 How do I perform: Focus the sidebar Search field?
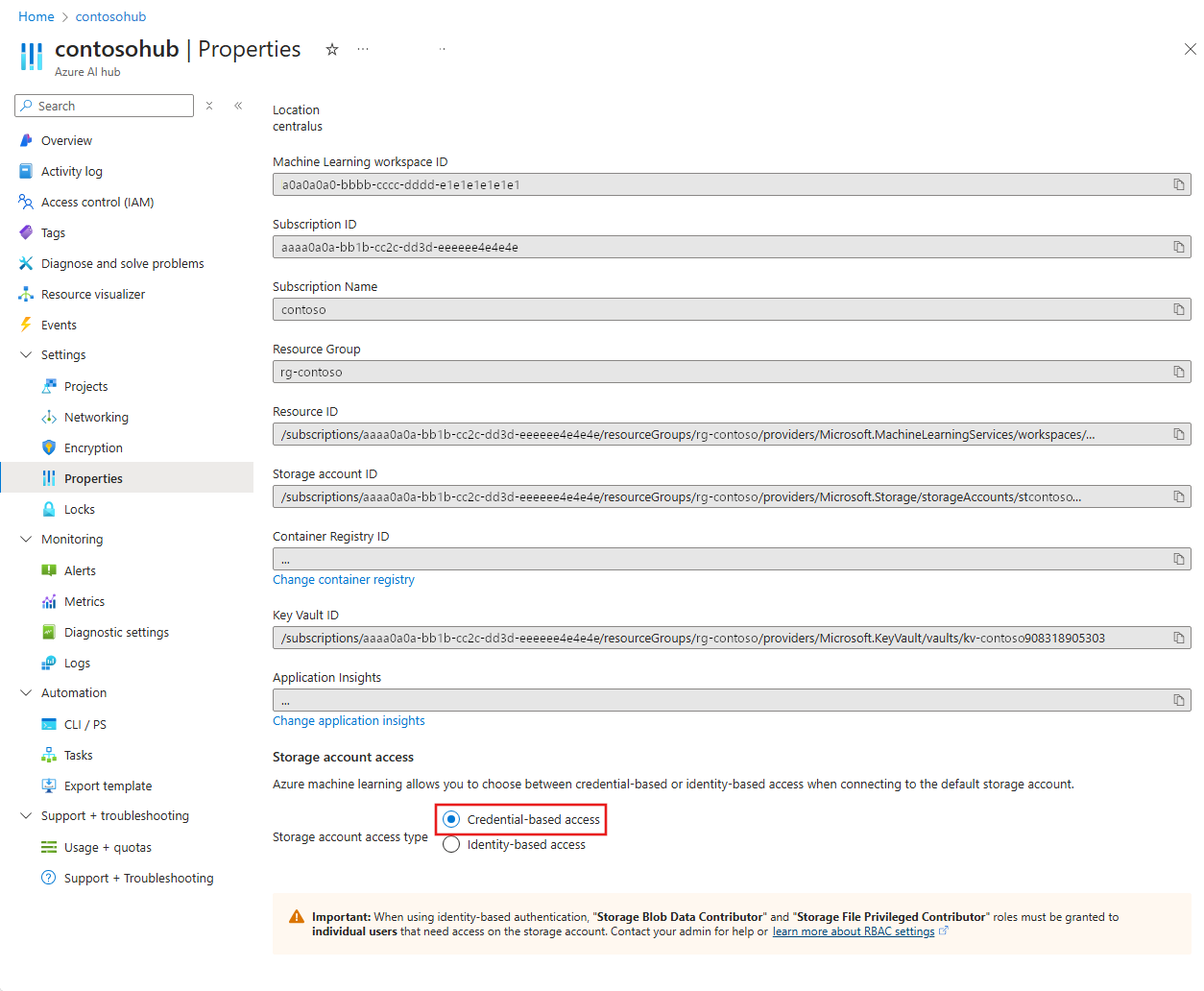tap(104, 106)
